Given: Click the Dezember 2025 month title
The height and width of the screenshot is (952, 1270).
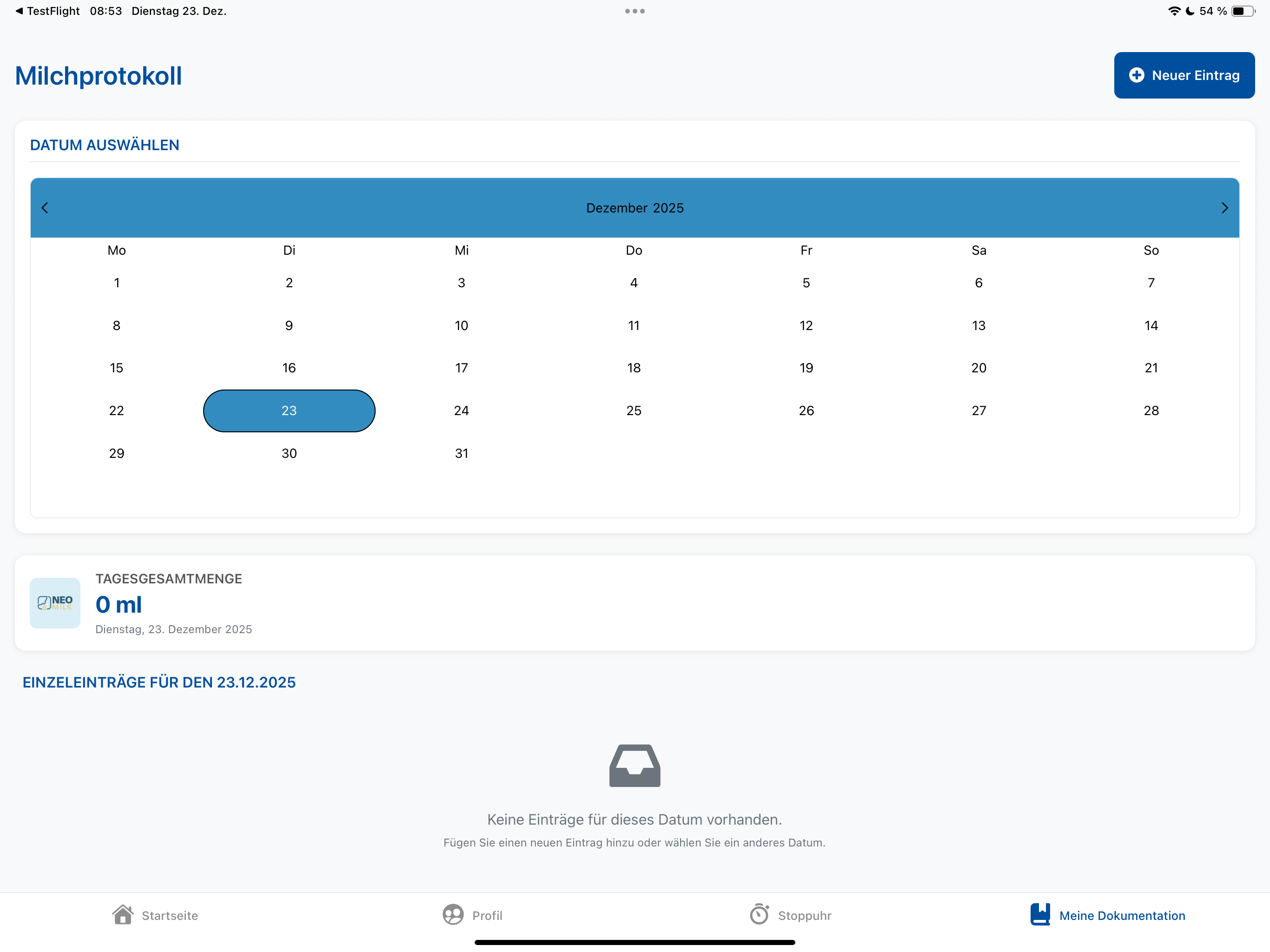Looking at the screenshot, I should (635, 208).
